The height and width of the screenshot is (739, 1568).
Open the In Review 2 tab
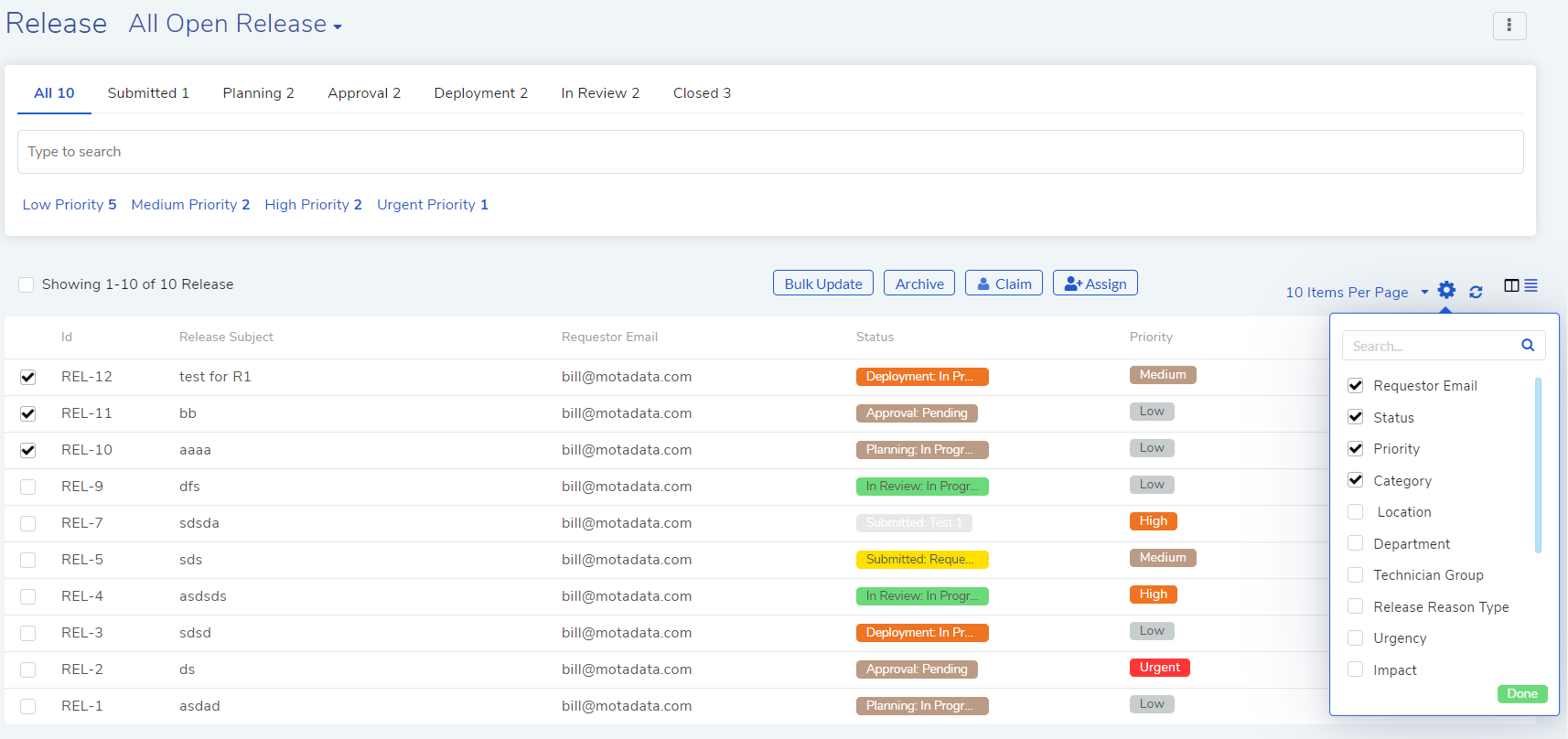600,93
